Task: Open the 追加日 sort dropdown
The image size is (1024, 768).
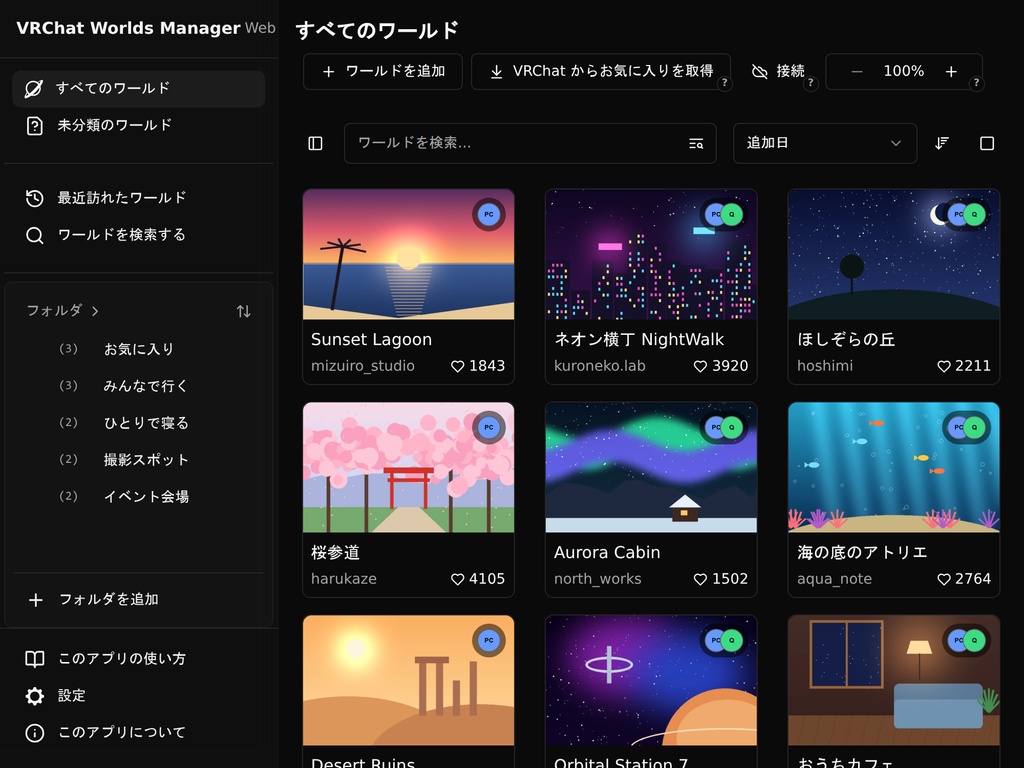Action: tap(825, 143)
